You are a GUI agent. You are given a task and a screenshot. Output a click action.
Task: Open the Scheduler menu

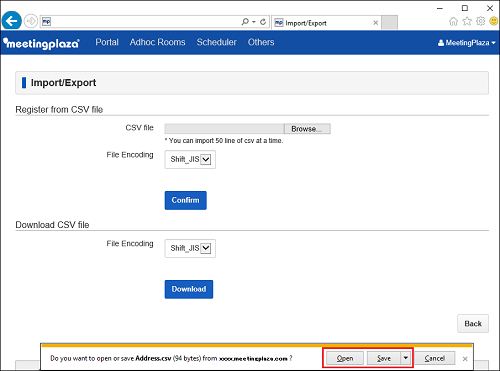pos(216,42)
